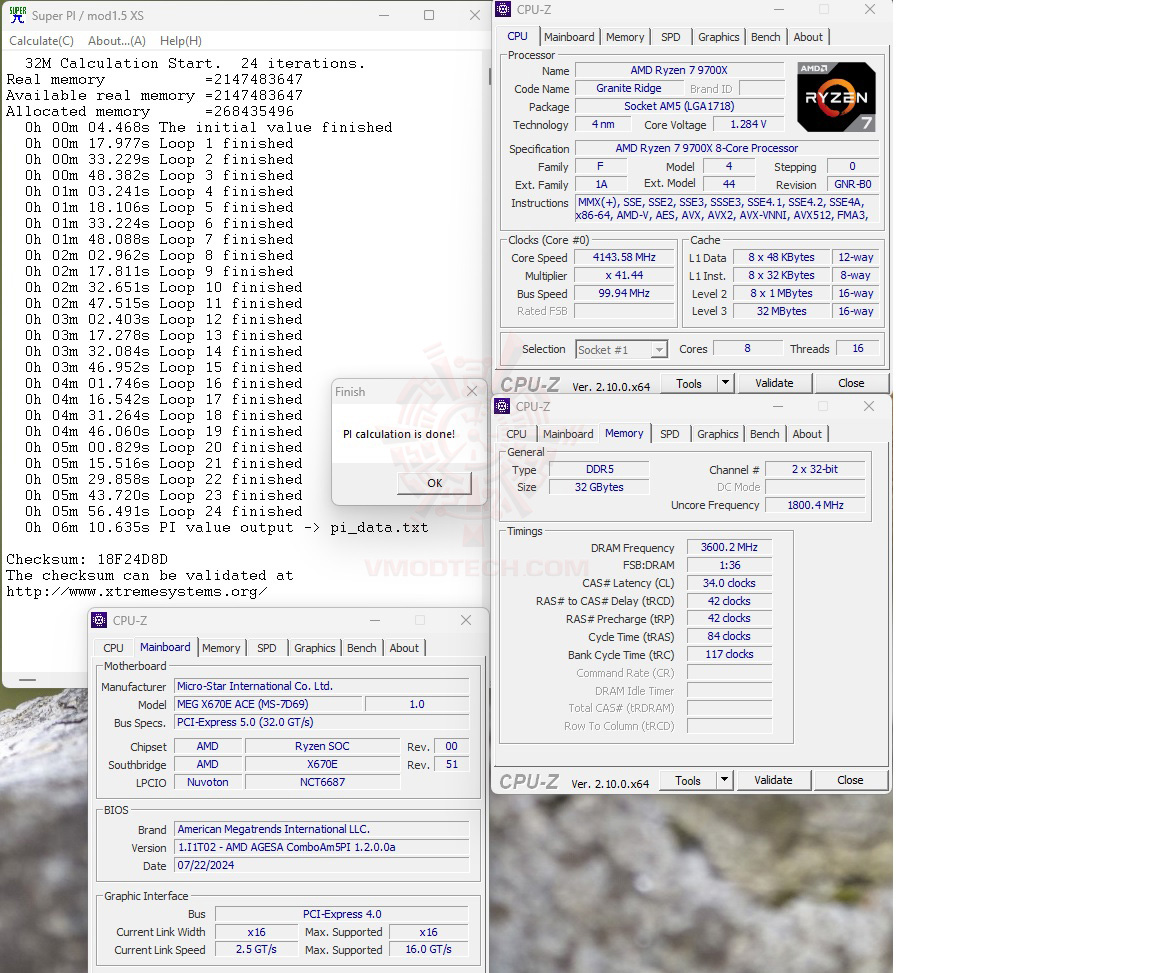This screenshot has width=1152, height=973.
Task: Open Bench tab in top CPU-Z
Action: pyautogui.click(x=766, y=37)
